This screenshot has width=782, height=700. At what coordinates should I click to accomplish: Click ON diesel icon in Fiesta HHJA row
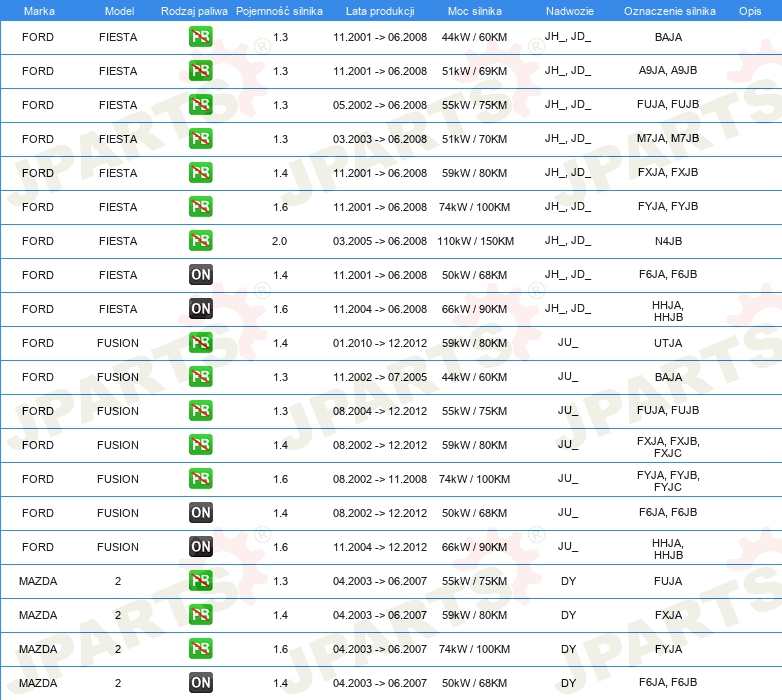200,309
